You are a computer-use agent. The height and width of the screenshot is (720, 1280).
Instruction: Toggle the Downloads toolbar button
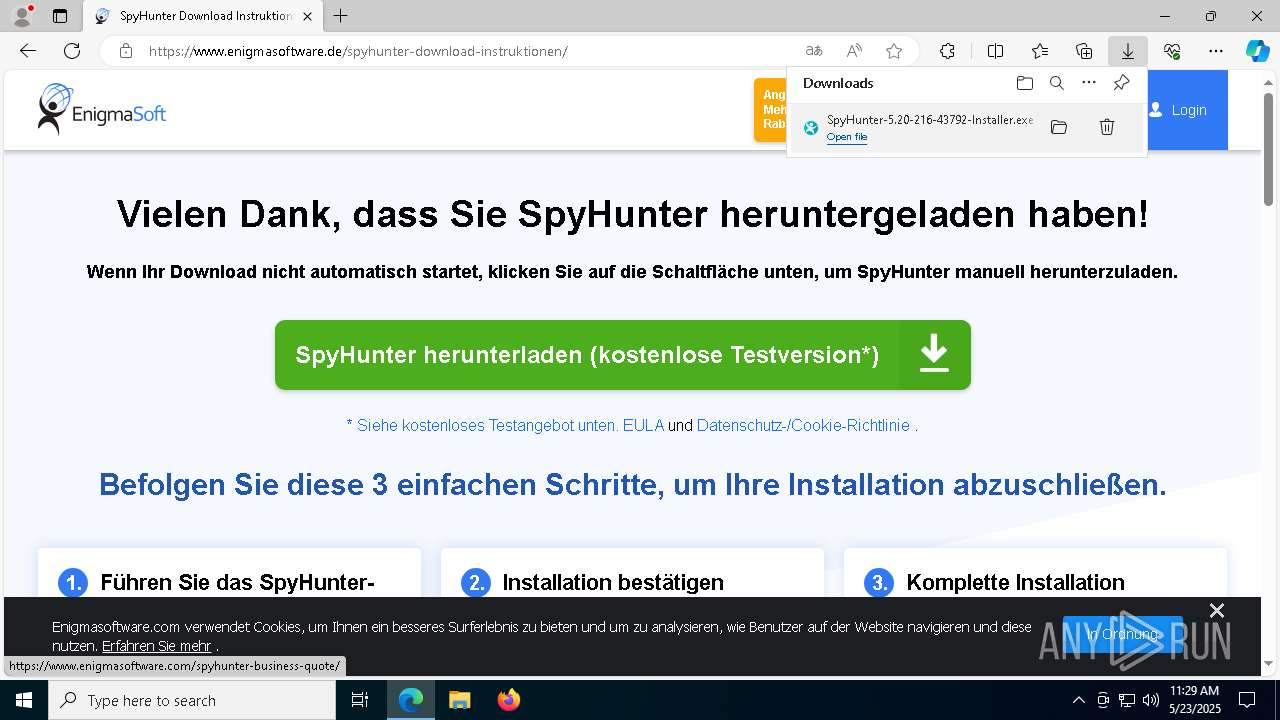(1127, 51)
